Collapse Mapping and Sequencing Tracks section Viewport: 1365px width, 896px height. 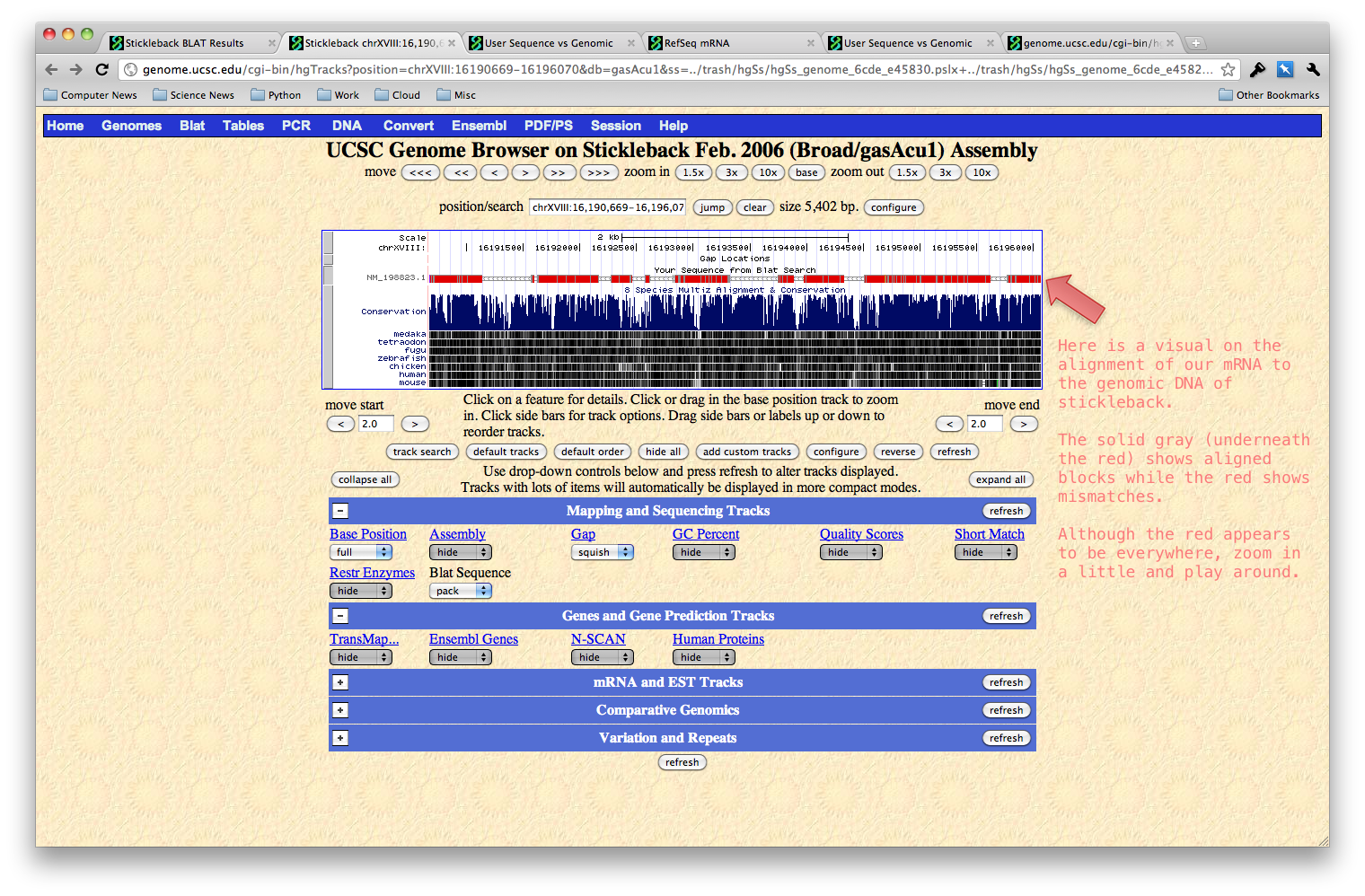pos(340,511)
